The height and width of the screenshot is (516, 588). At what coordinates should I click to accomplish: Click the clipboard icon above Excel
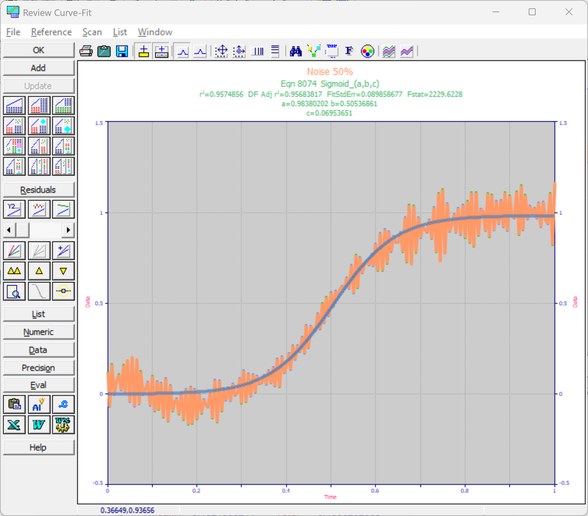14,404
